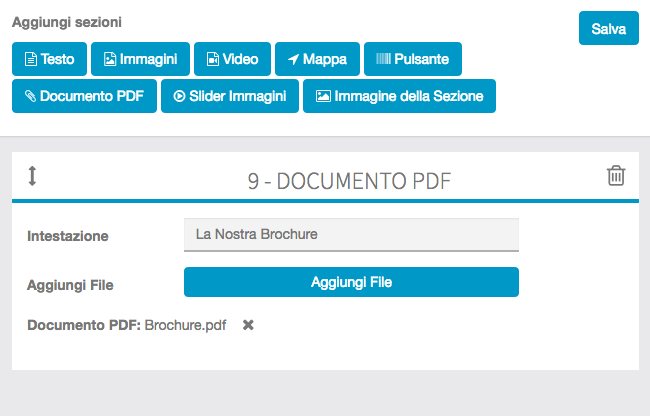Click the Immagini picture icon
650x416 pixels.
click(110, 59)
